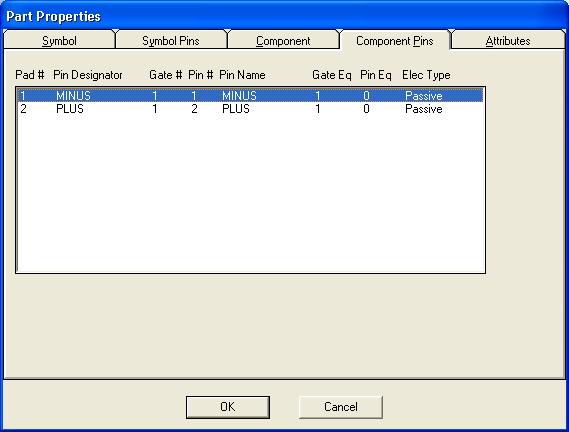Viewport: 569px width, 432px height.
Task: Click the Gate Eq column header
Action: (332, 75)
